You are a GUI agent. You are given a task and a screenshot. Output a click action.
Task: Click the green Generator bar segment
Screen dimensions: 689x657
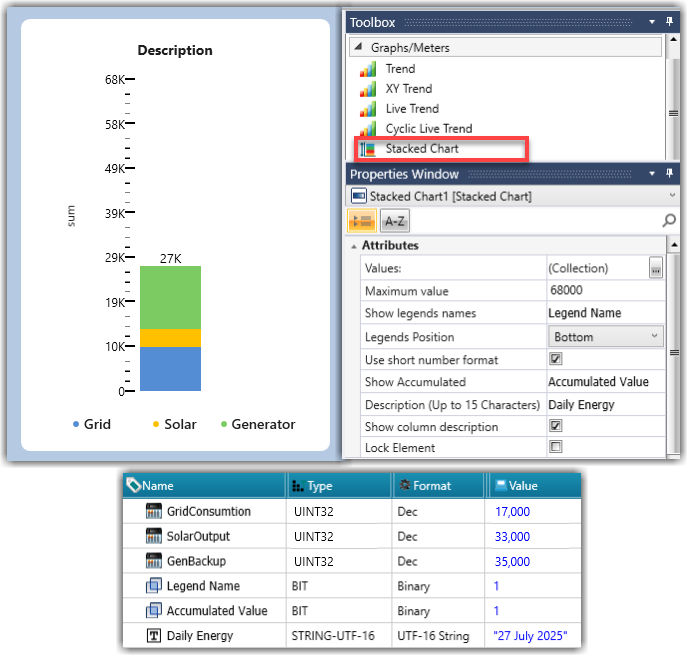point(170,297)
